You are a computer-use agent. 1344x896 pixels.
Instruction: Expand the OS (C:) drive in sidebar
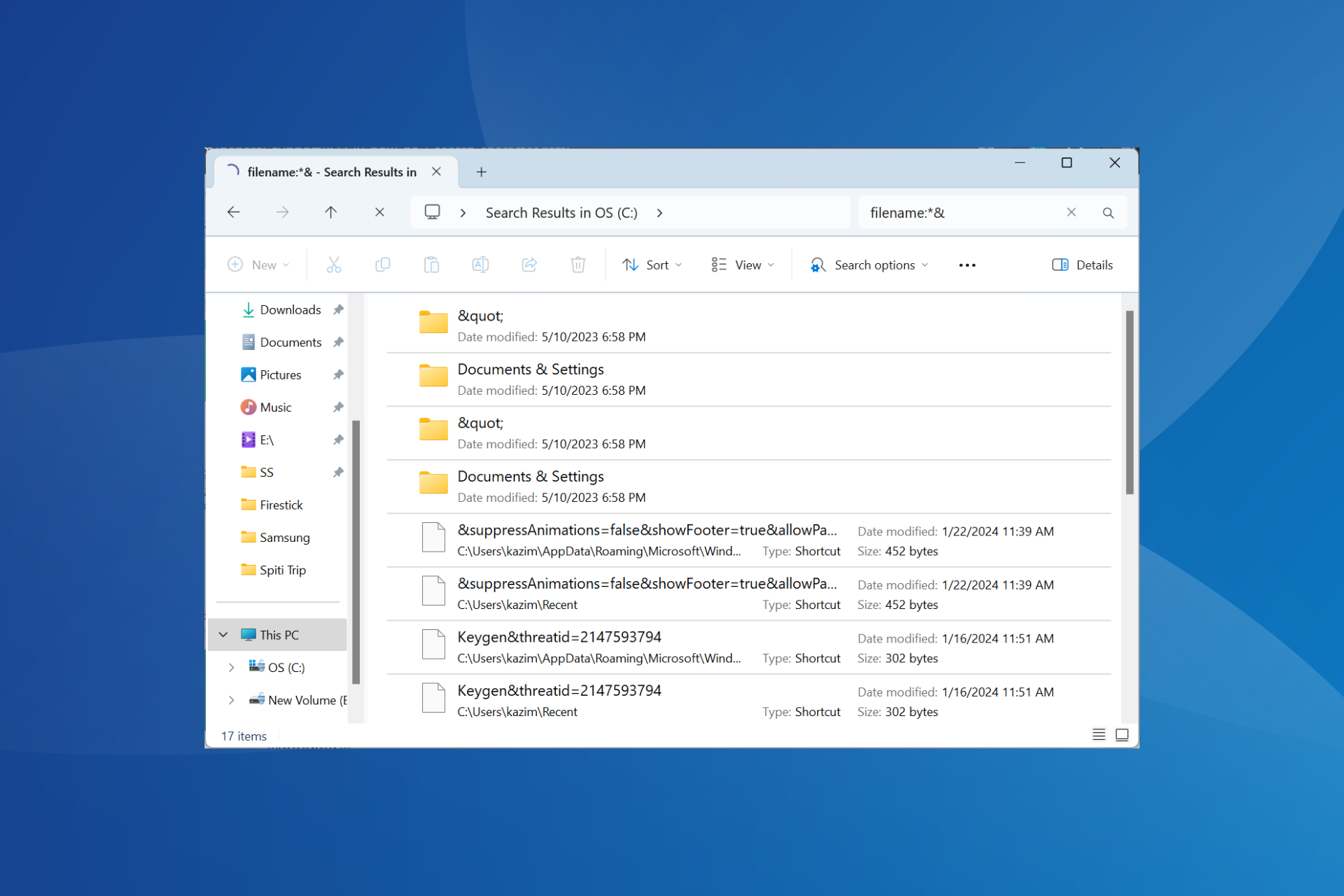232,667
